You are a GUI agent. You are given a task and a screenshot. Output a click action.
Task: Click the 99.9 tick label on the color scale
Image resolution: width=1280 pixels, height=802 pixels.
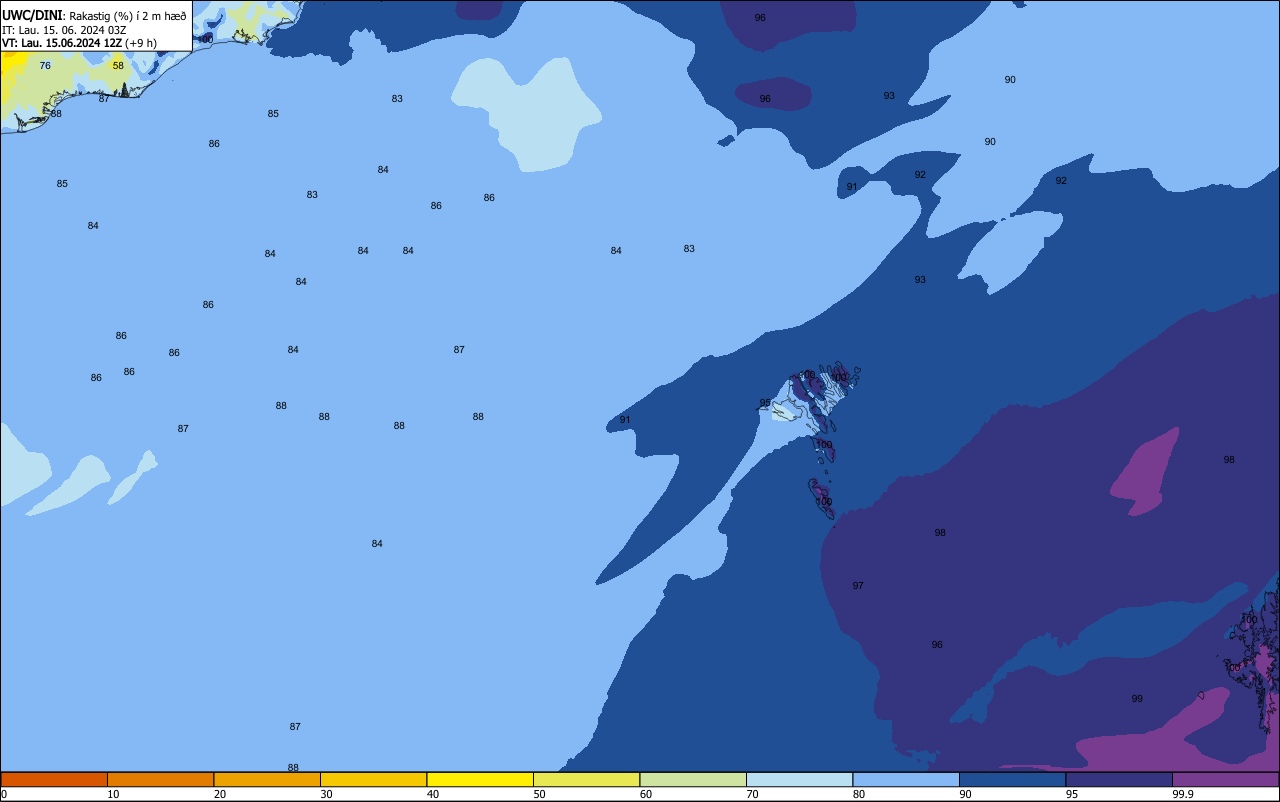point(1183,794)
